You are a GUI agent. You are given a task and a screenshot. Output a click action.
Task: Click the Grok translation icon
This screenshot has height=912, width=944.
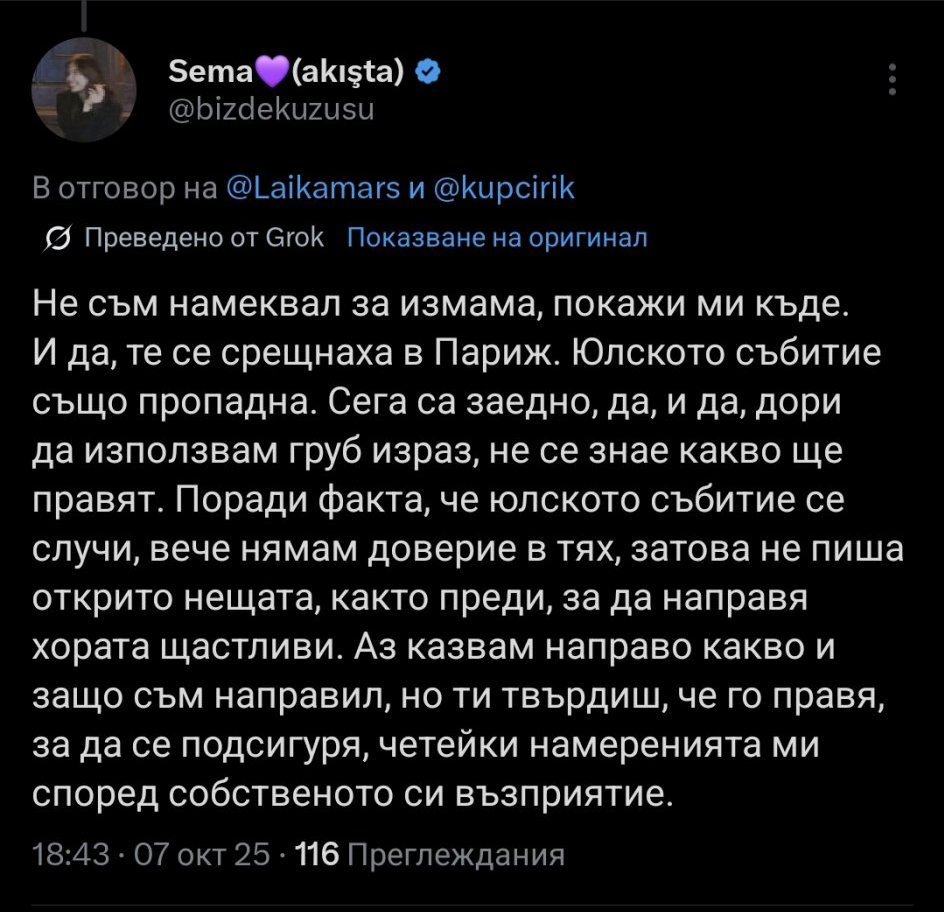click(58, 238)
